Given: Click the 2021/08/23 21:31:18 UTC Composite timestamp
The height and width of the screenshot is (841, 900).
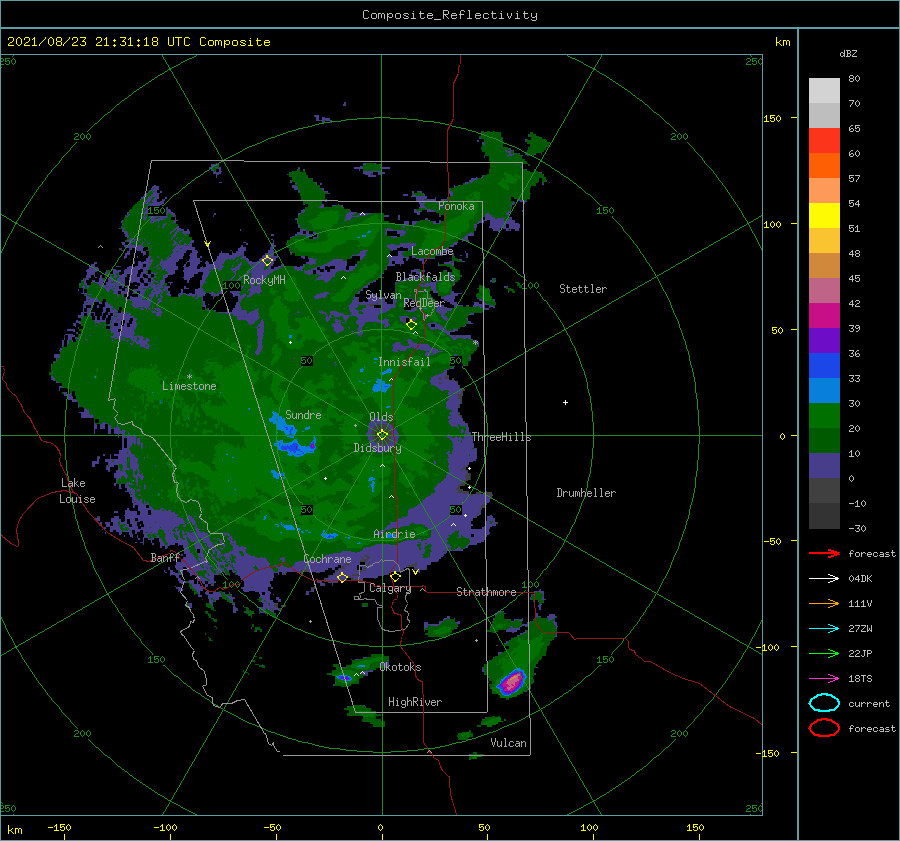Looking at the screenshot, I should [x=138, y=42].
